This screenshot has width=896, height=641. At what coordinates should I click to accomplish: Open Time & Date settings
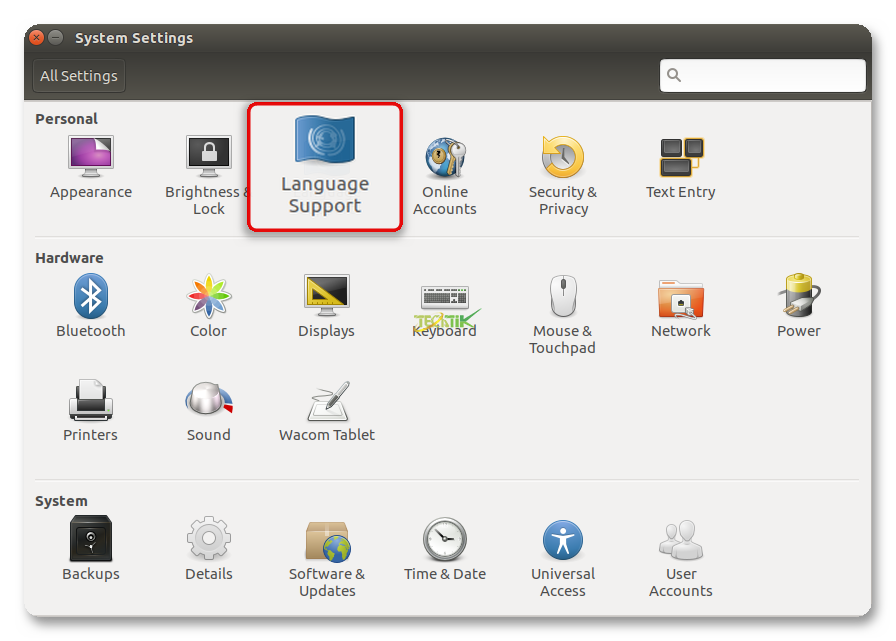(x=445, y=541)
